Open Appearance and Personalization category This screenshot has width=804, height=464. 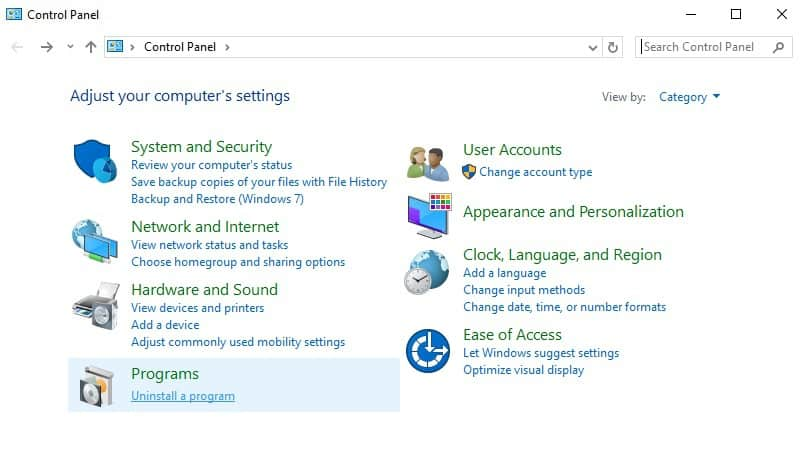point(574,212)
